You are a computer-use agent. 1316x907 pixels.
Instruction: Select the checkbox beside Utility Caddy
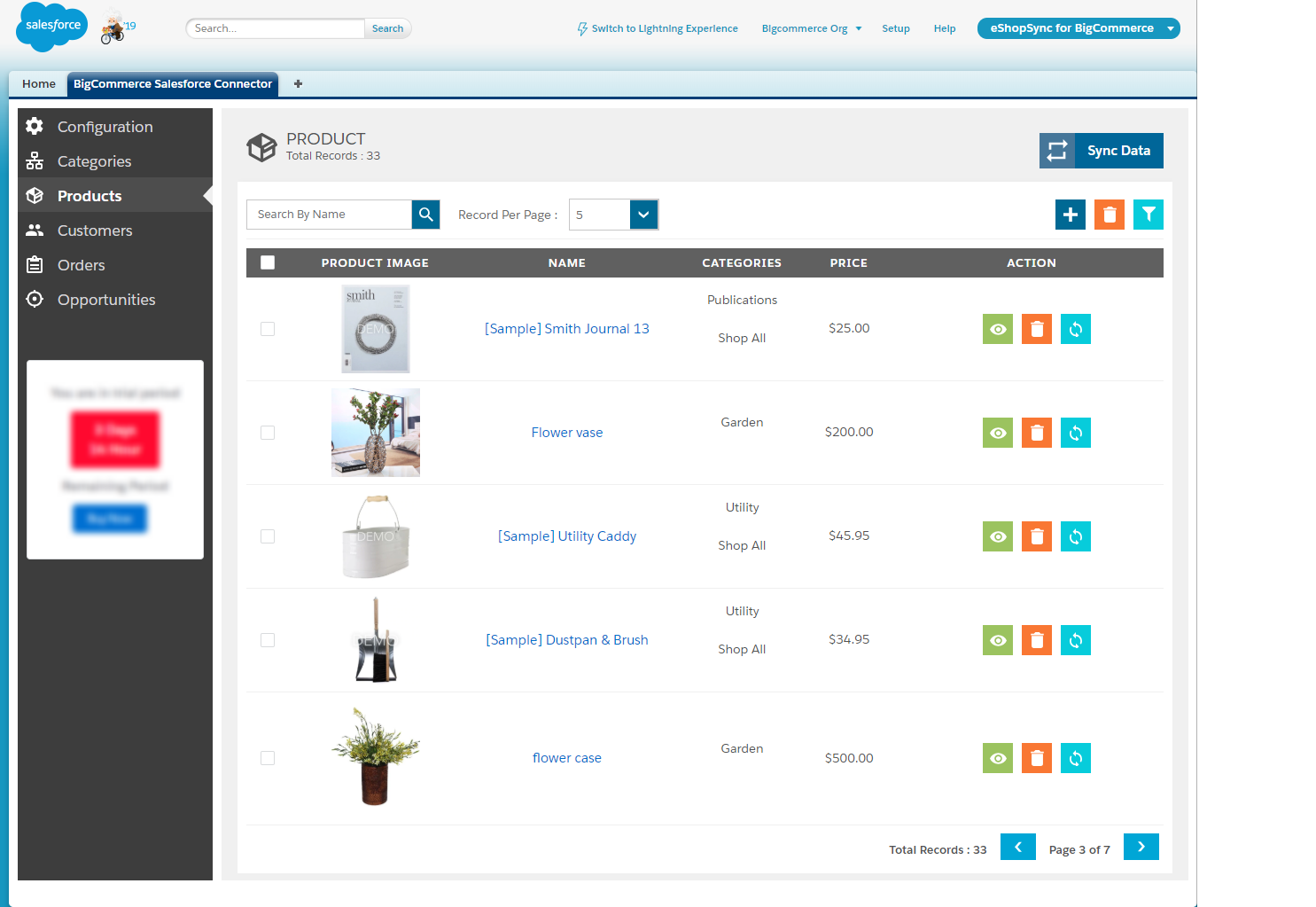point(268,536)
